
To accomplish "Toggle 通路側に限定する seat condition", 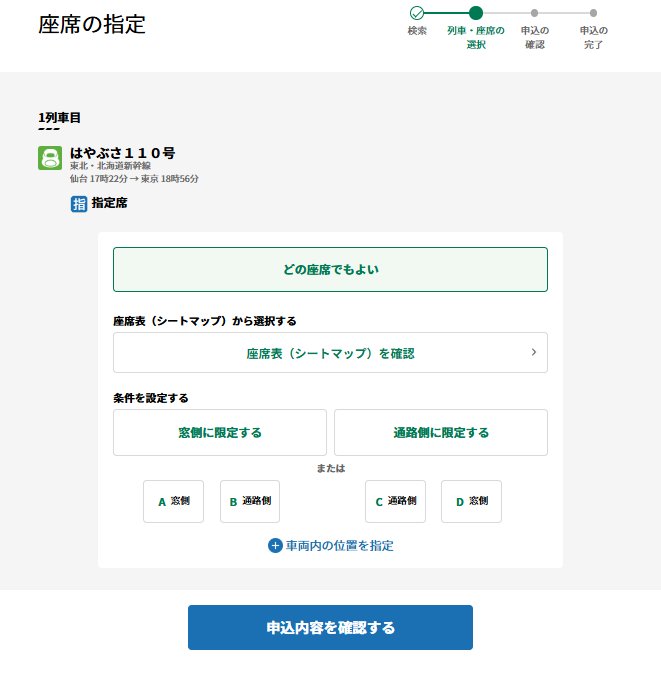I will pyautogui.click(x=440, y=432).
